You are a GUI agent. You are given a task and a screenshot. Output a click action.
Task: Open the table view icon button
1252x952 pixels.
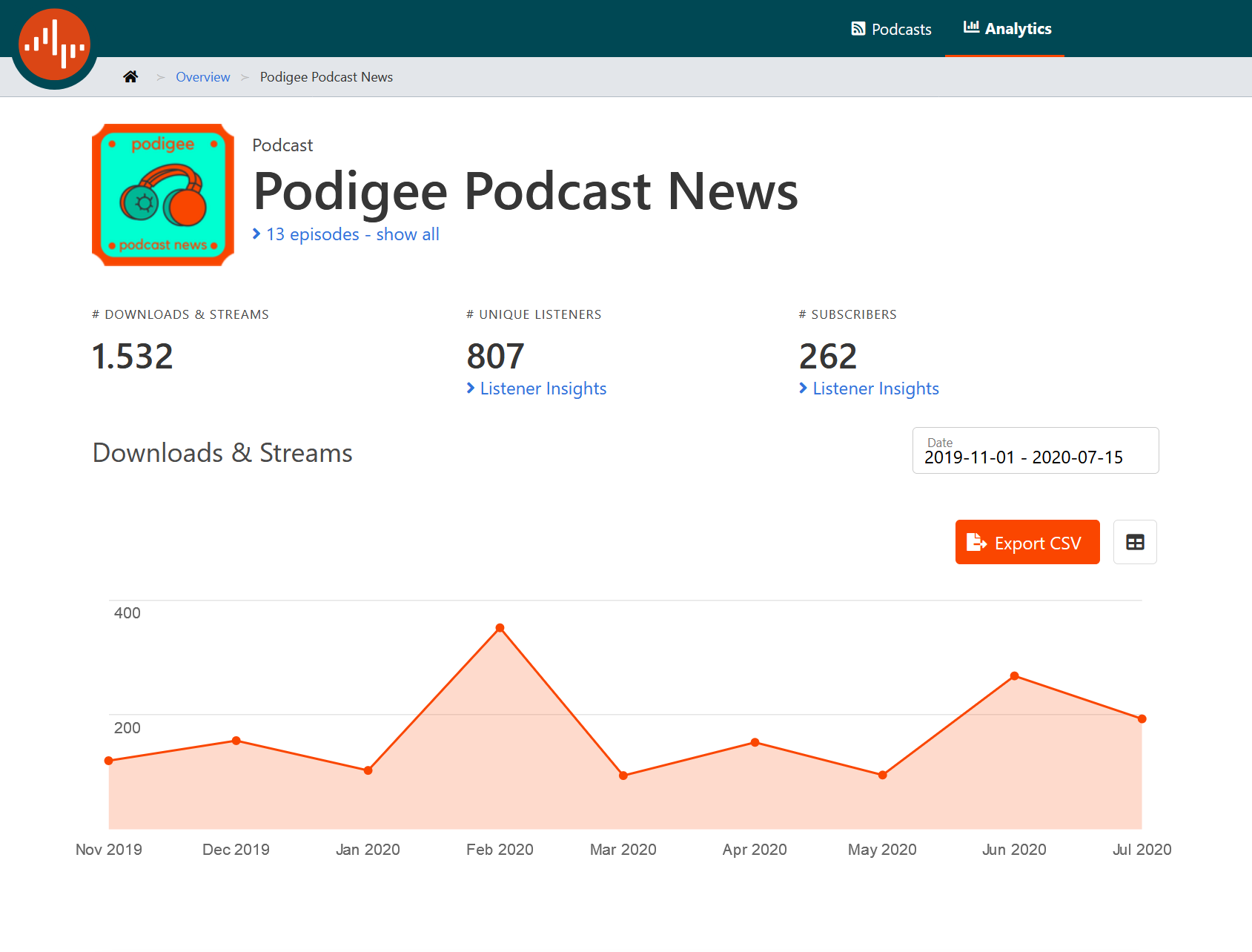point(1135,542)
